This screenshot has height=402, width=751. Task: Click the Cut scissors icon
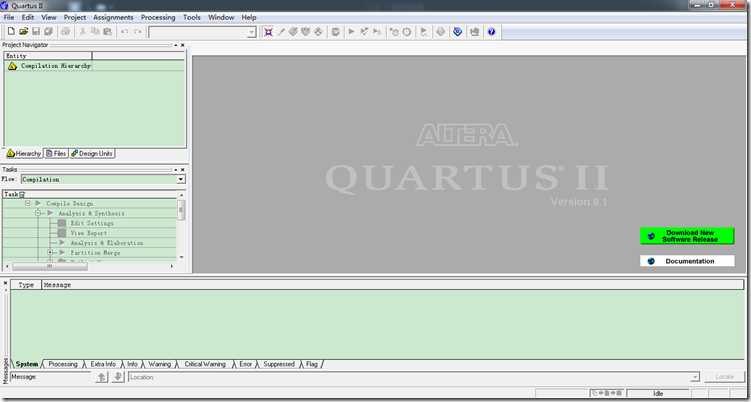click(x=82, y=32)
